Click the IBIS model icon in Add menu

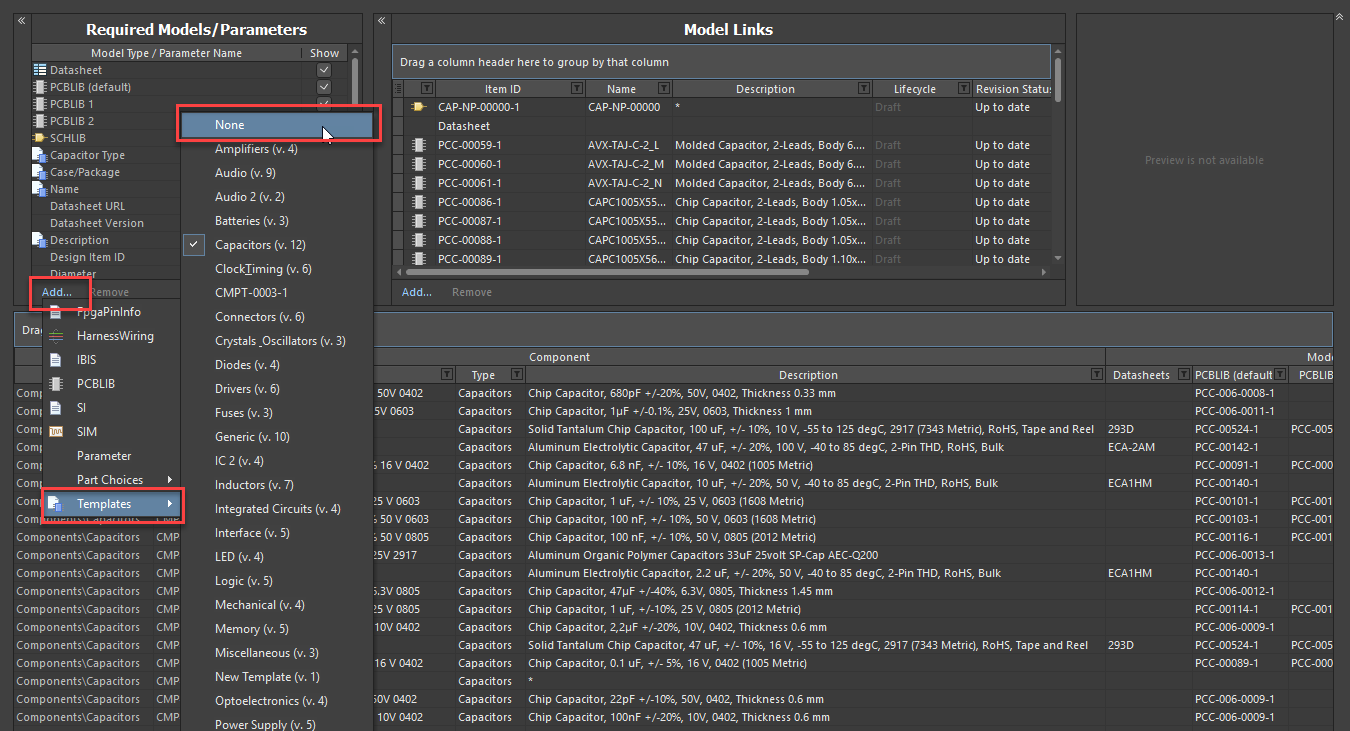click(x=57, y=360)
